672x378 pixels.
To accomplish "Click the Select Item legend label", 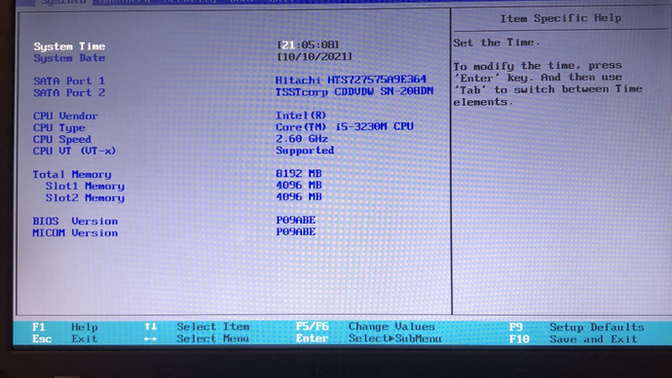I will click(x=213, y=327).
